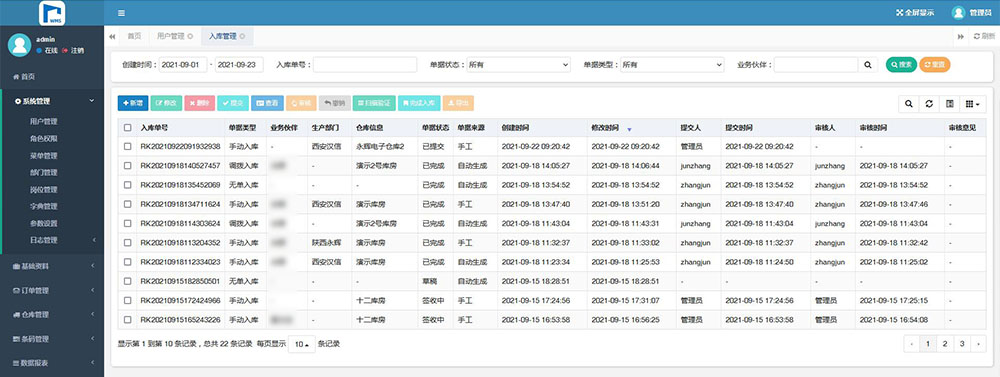Image resolution: width=1000 pixels, height=377 pixels.
Task: Click the 扫码验证 button
Action: [x=374, y=103]
